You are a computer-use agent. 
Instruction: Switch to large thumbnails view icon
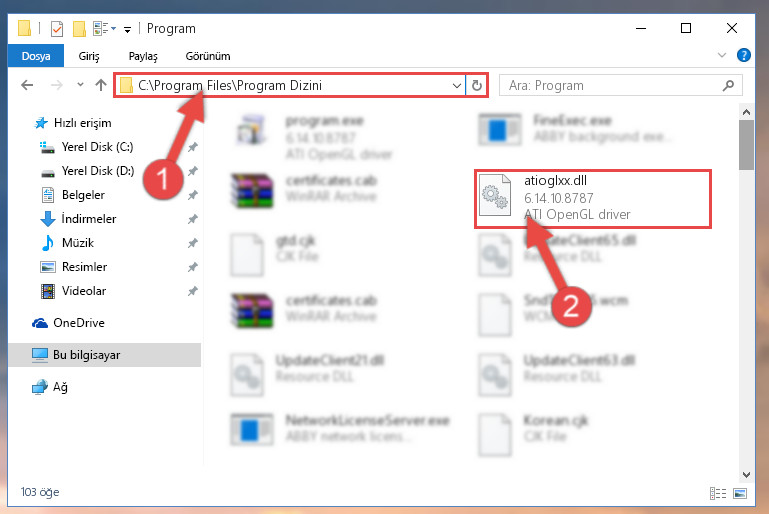point(740,493)
